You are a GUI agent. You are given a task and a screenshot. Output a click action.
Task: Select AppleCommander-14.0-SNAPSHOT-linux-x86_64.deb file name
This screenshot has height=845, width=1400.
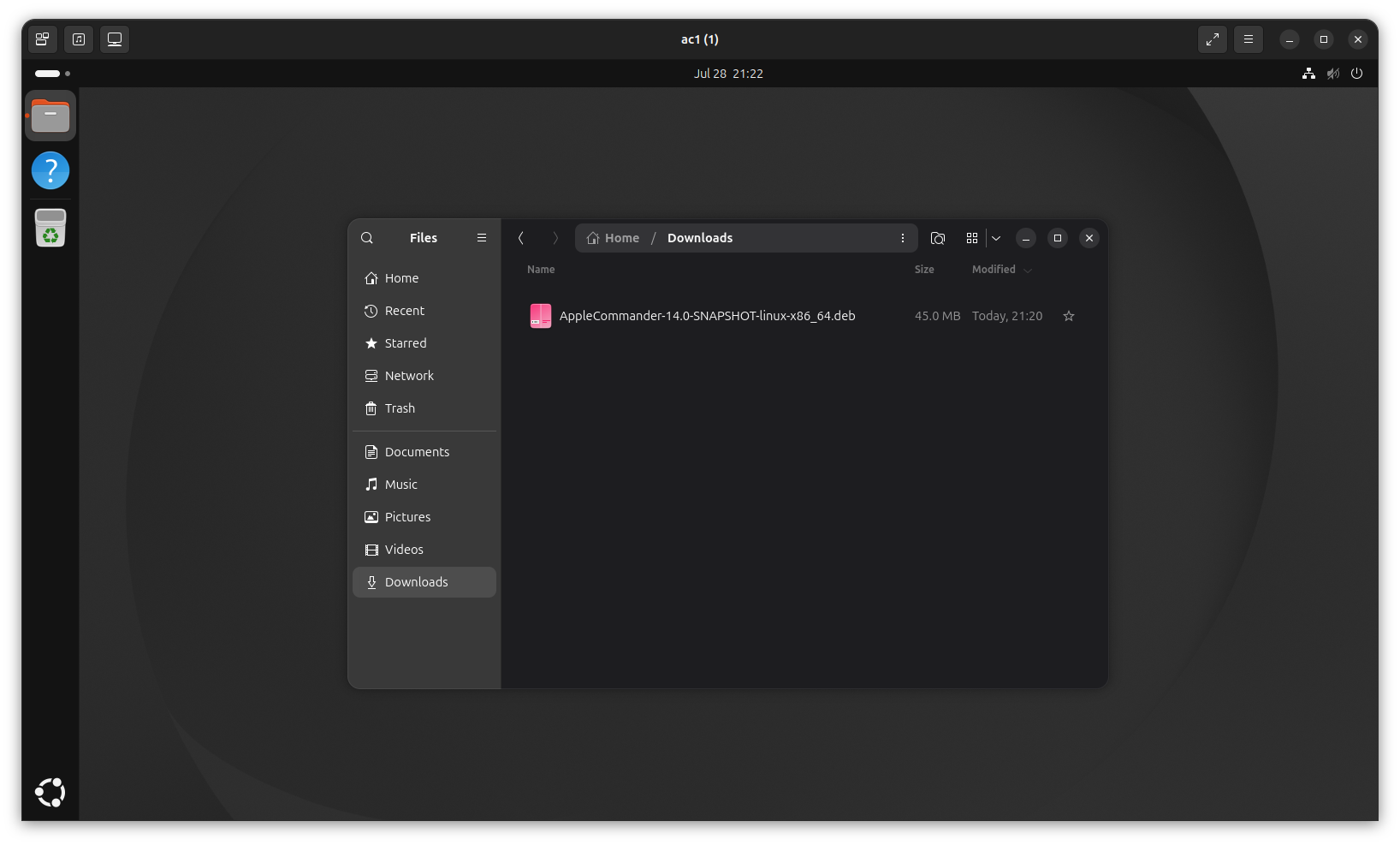coord(708,316)
